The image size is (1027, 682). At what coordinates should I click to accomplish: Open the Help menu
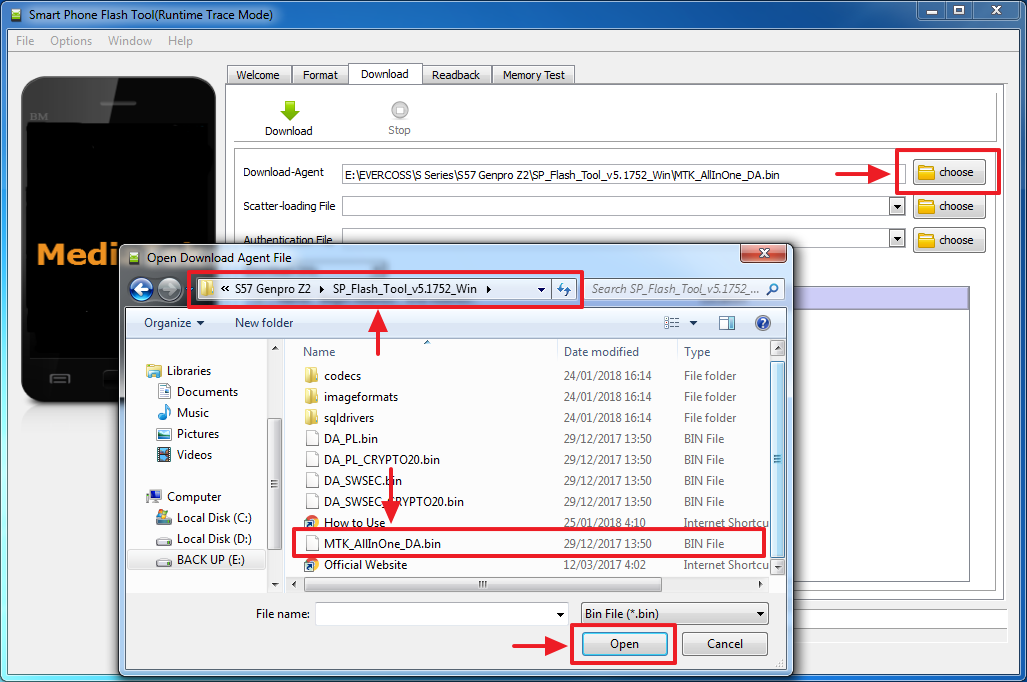point(180,41)
